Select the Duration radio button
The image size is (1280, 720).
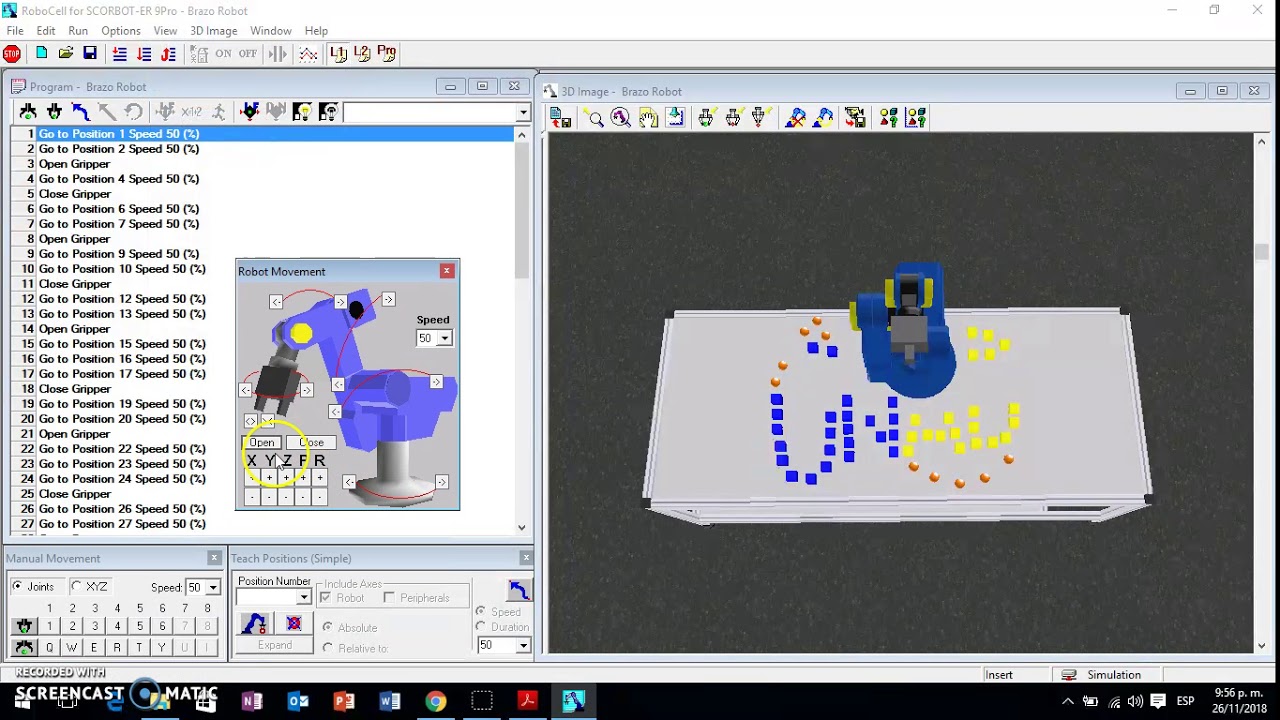pyautogui.click(x=481, y=627)
